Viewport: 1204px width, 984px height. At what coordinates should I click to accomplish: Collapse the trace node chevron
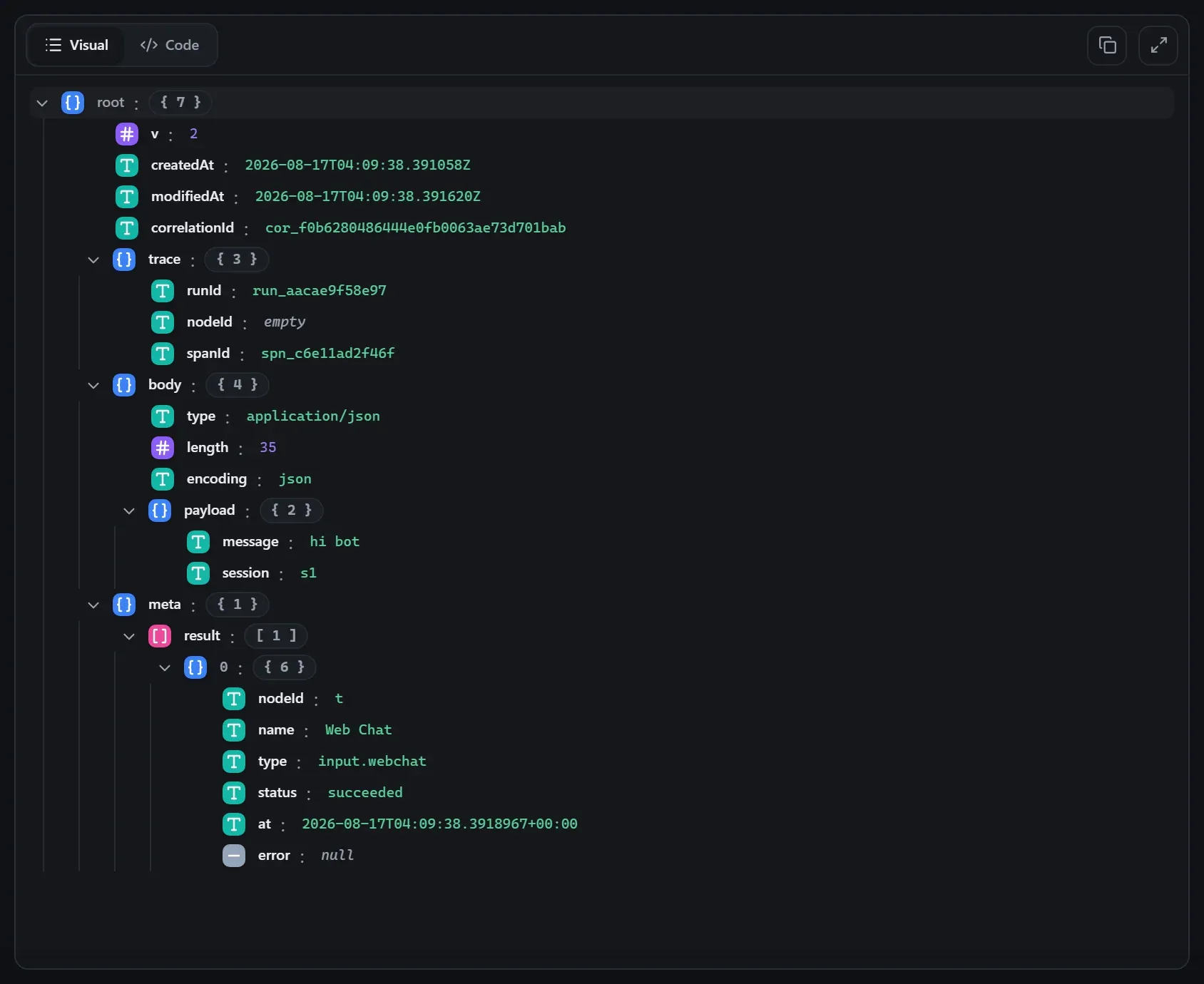click(93, 260)
